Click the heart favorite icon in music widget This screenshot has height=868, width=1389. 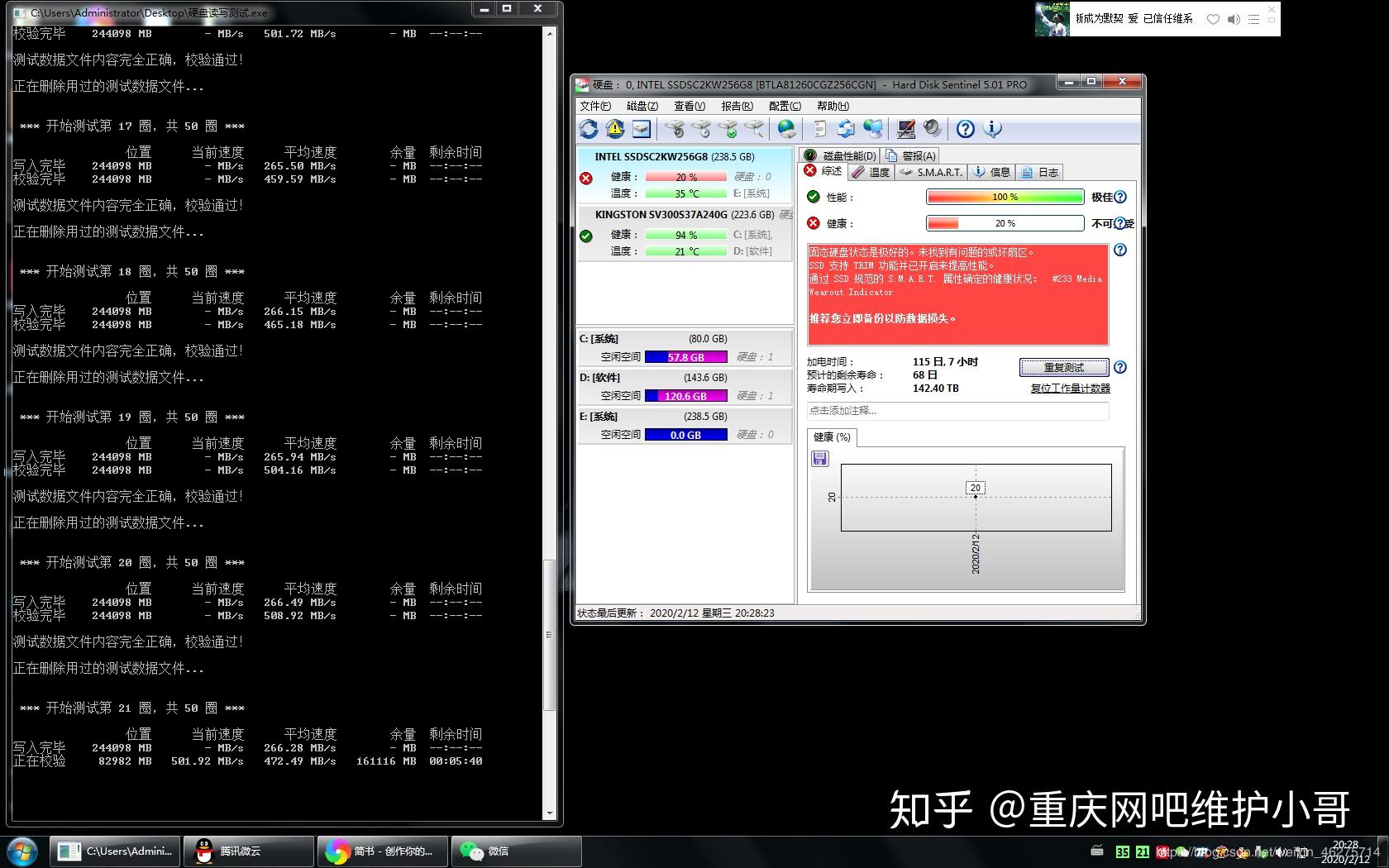coord(1212,19)
